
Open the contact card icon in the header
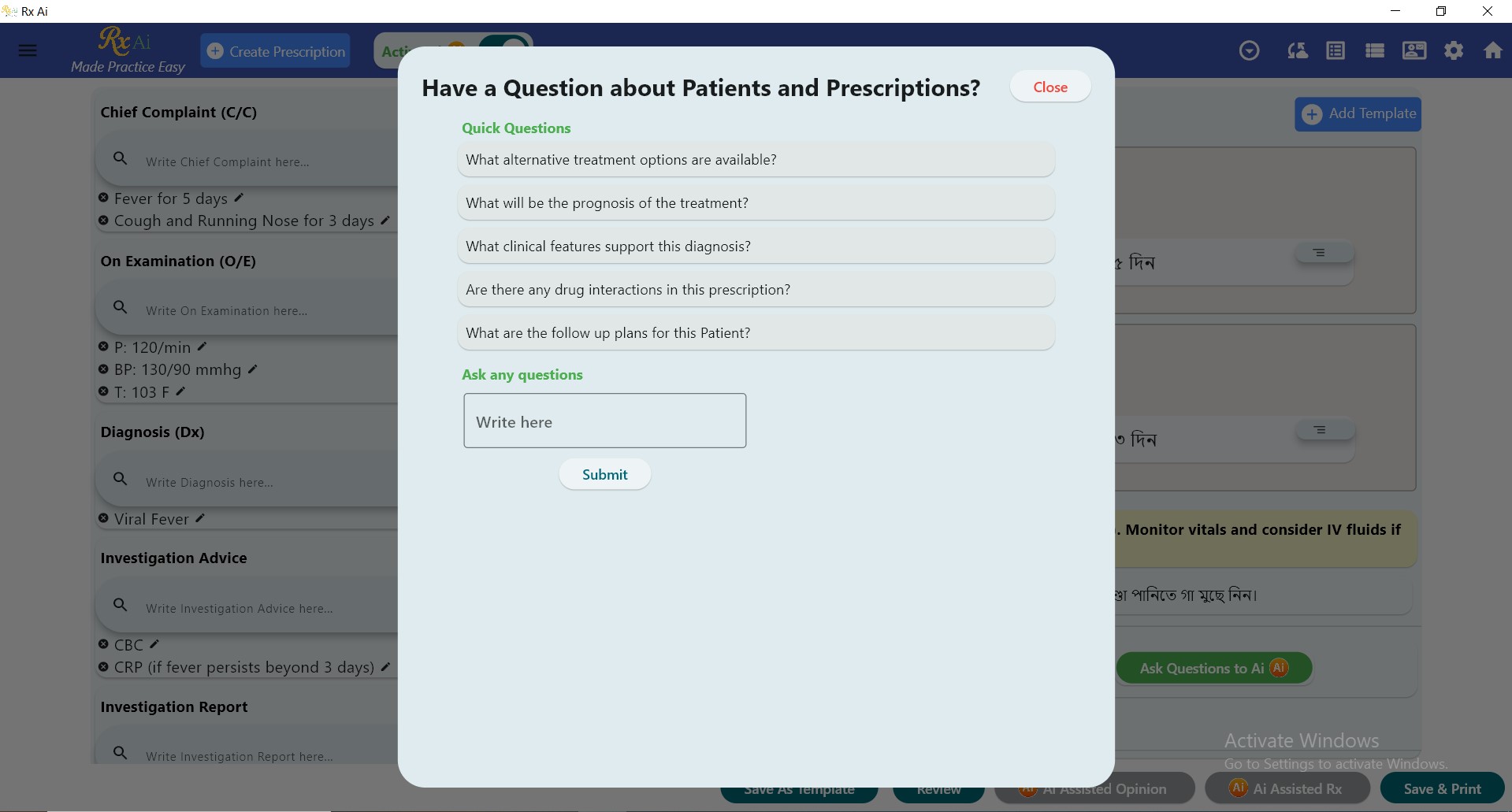point(1414,51)
